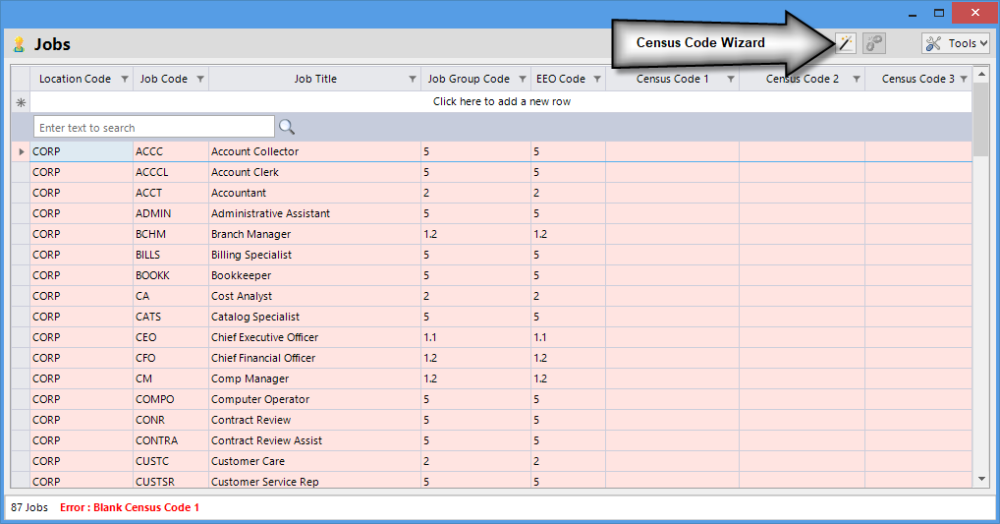
Task: Click the CONTRA job code cell
Action: coord(170,440)
